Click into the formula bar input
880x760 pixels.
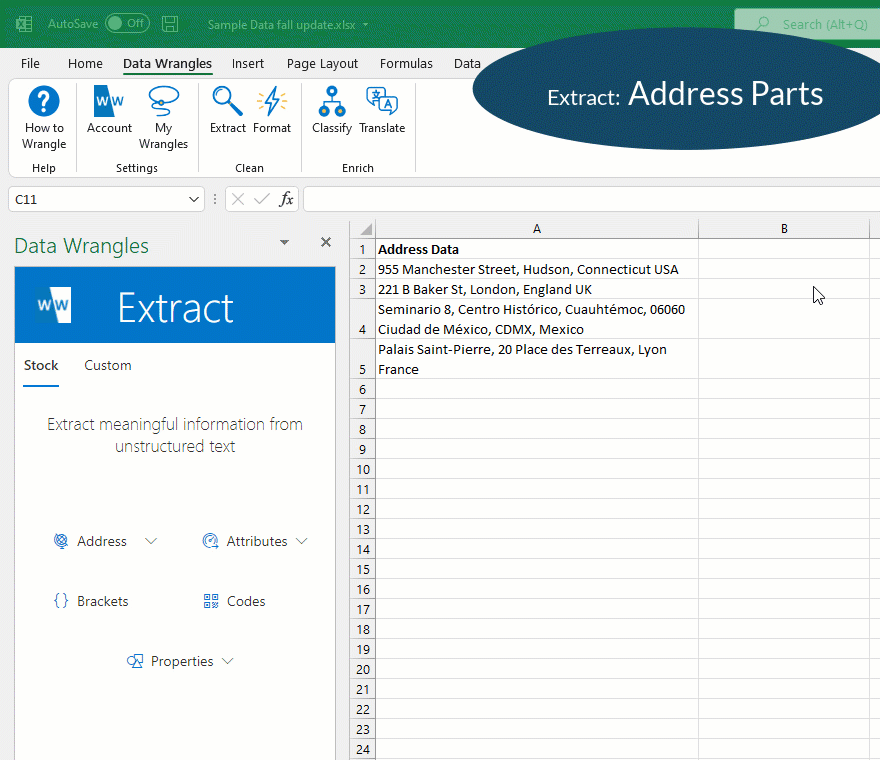(x=592, y=199)
